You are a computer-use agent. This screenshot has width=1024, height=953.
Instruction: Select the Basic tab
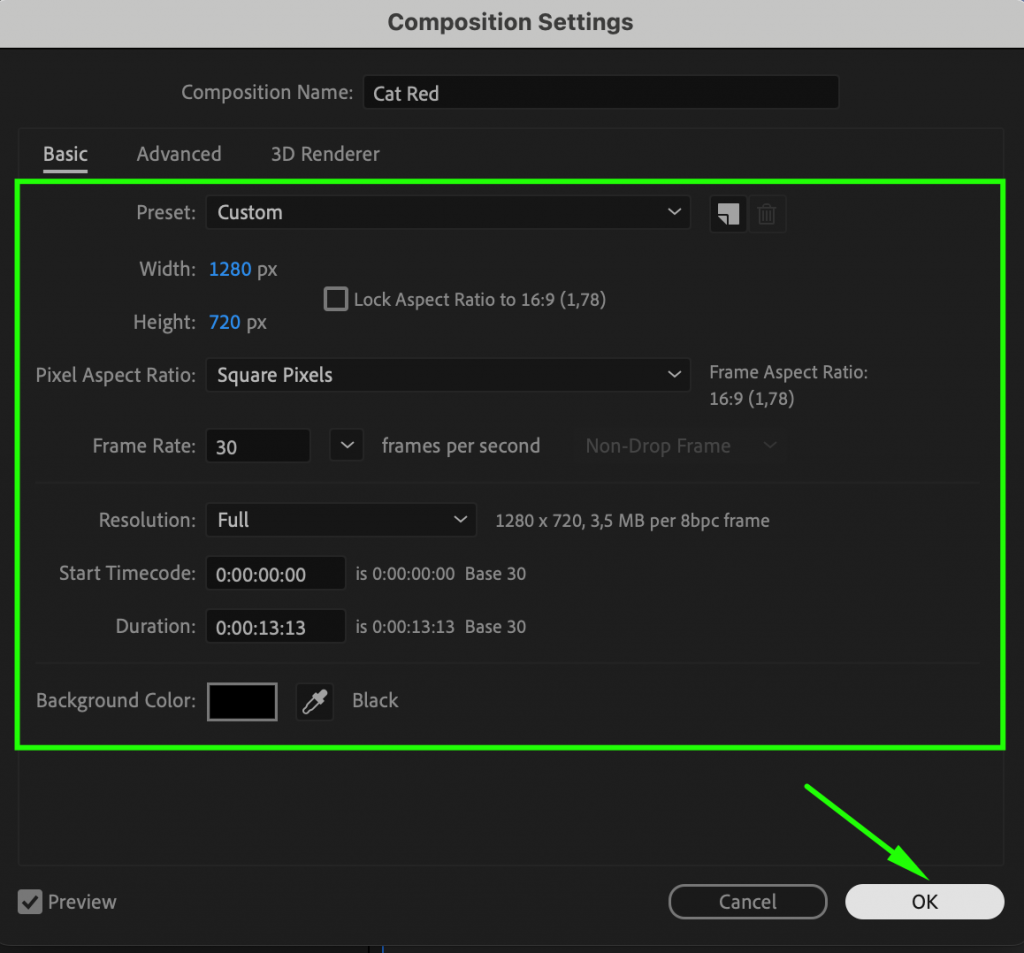[64, 153]
